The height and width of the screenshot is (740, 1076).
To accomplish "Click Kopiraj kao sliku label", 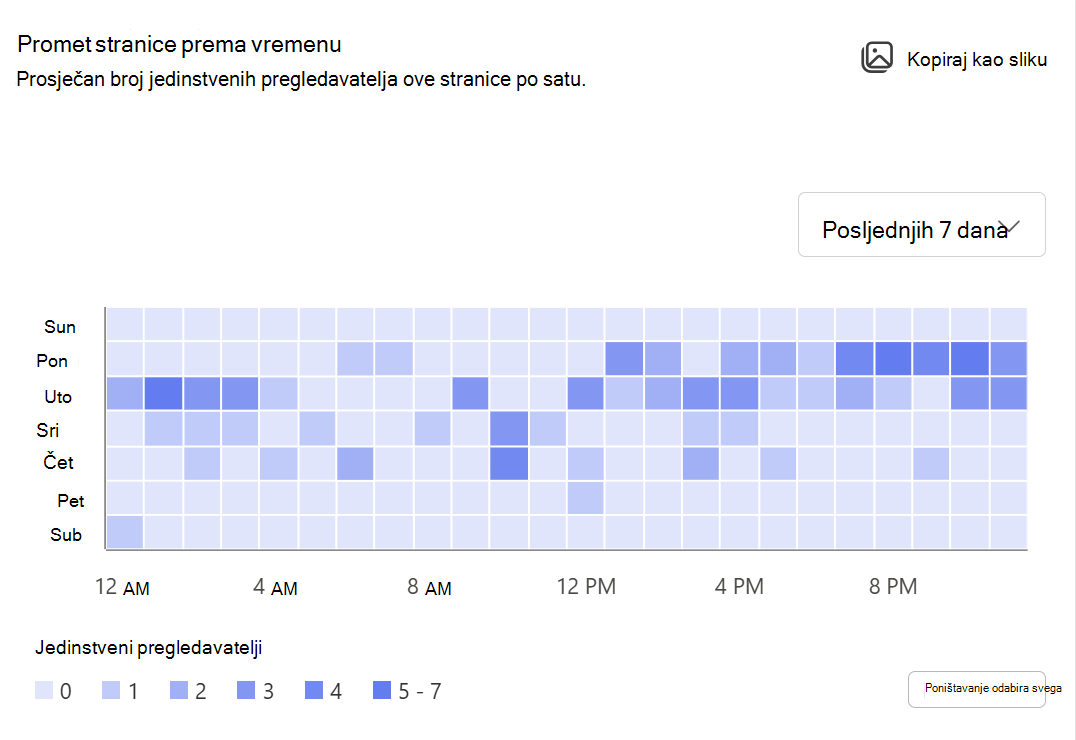I will point(976,60).
